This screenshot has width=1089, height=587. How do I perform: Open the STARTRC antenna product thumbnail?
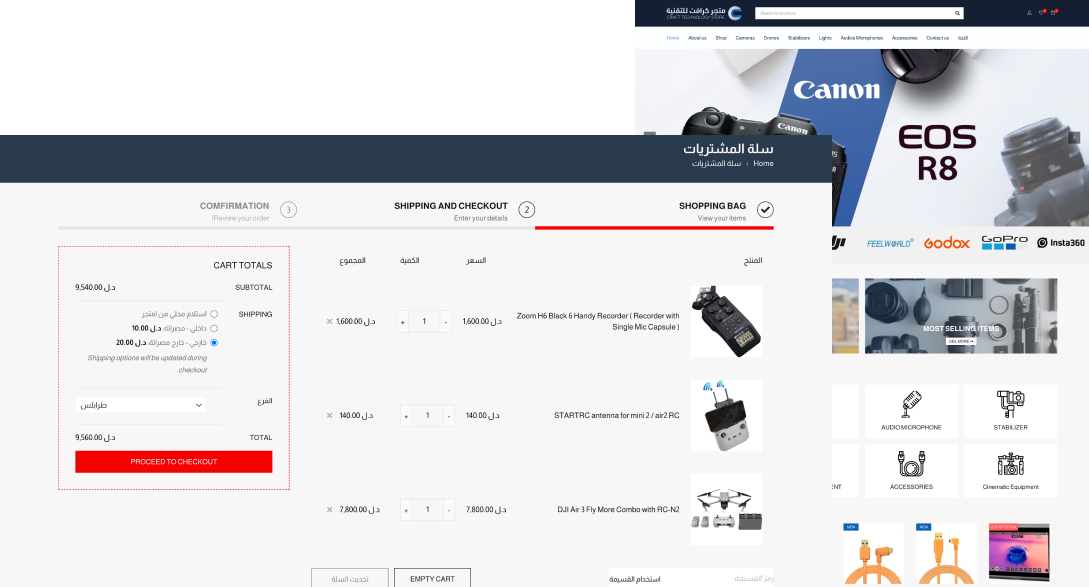coord(726,415)
